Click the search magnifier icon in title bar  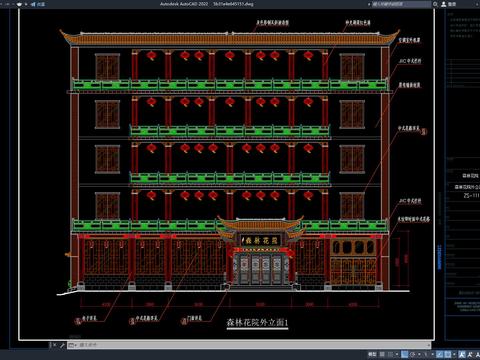coord(435,4)
